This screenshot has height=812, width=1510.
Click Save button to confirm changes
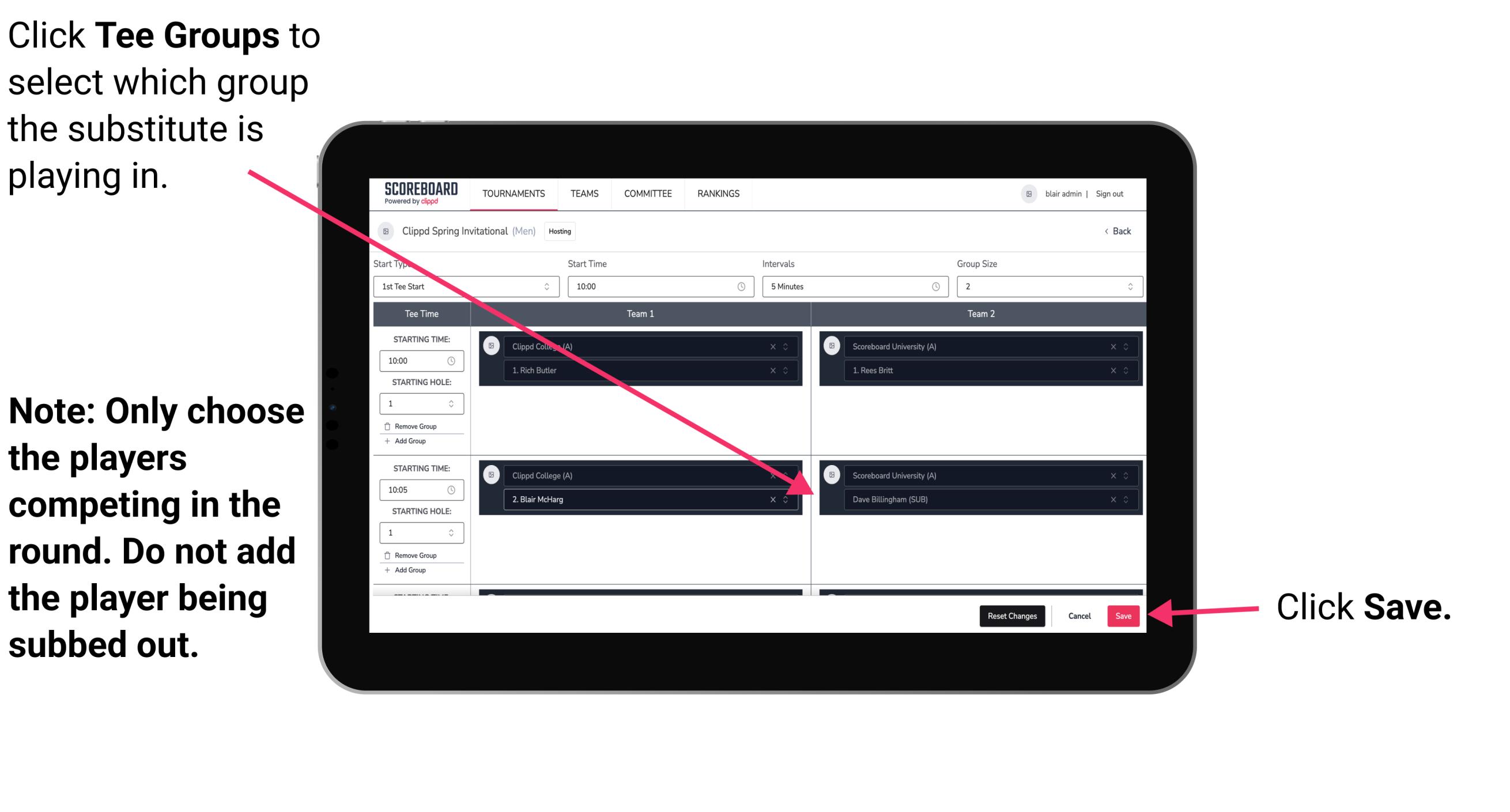(x=1123, y=616)
